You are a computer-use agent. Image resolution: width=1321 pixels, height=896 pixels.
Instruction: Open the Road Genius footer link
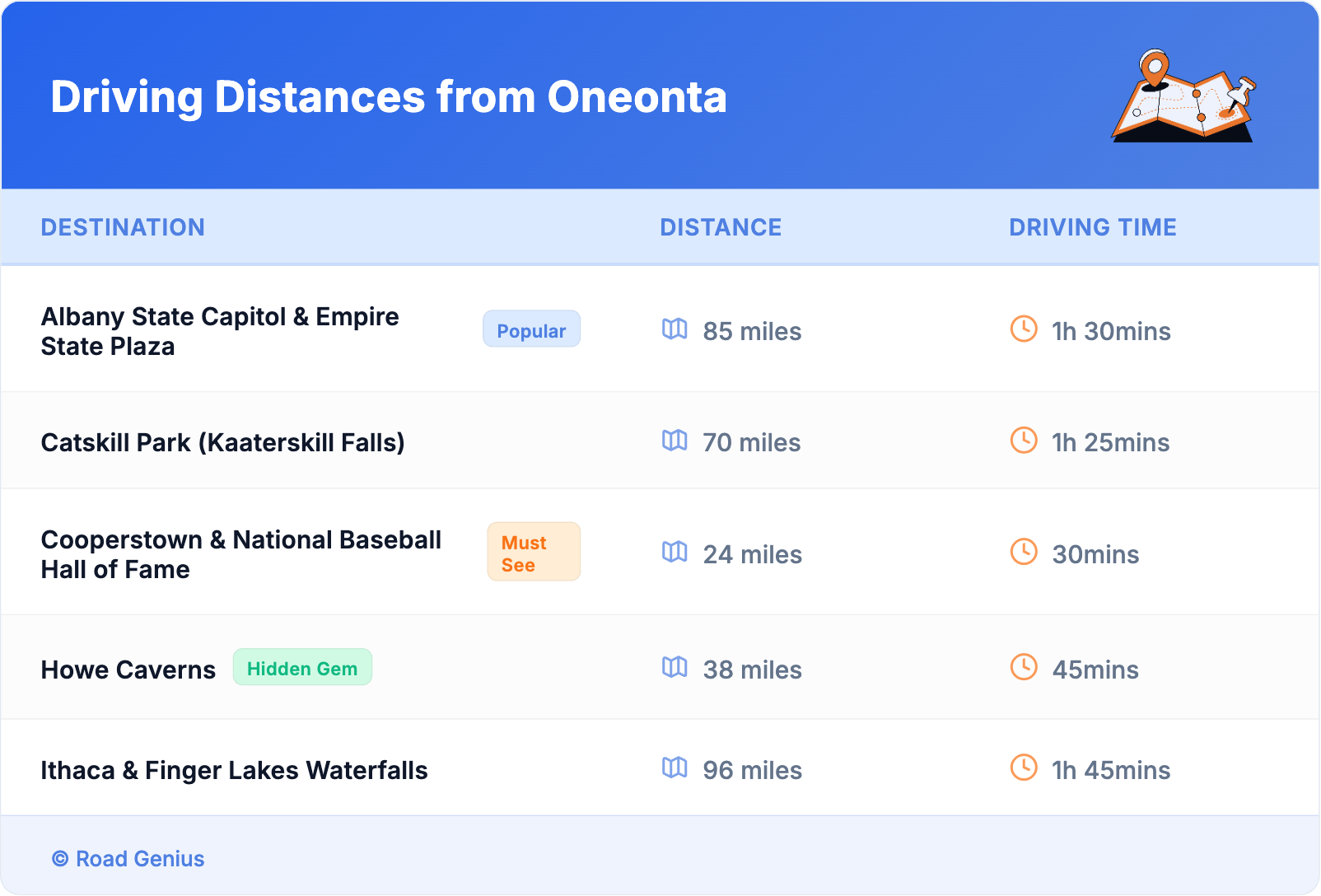[x=128, y=859]
